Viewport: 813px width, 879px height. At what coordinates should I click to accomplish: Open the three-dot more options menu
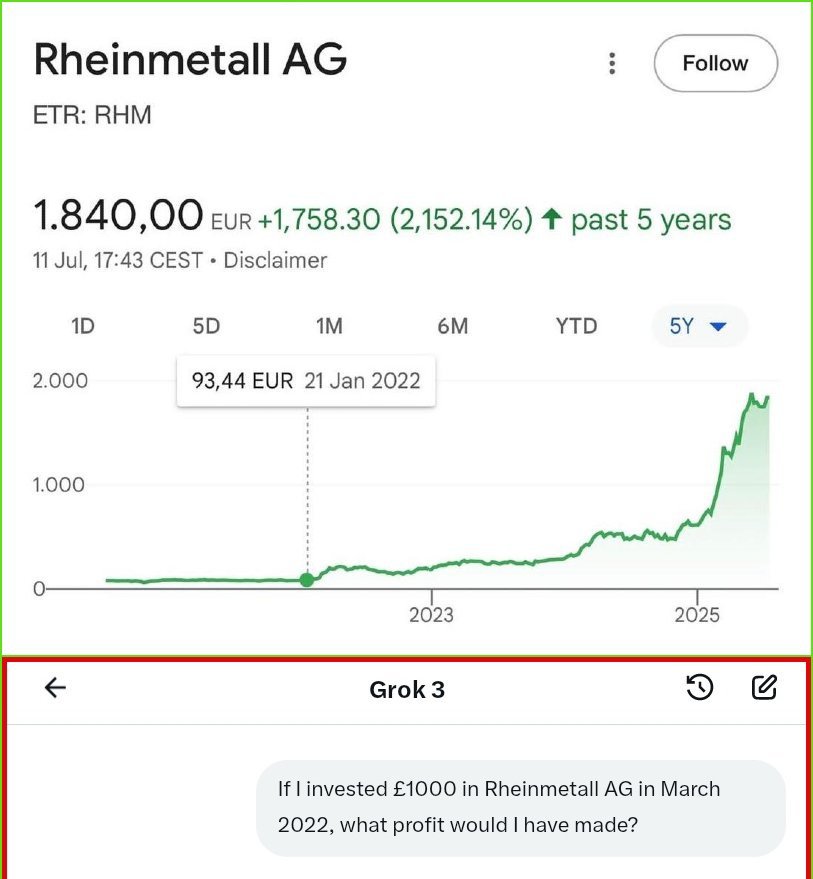pos(612,63)
